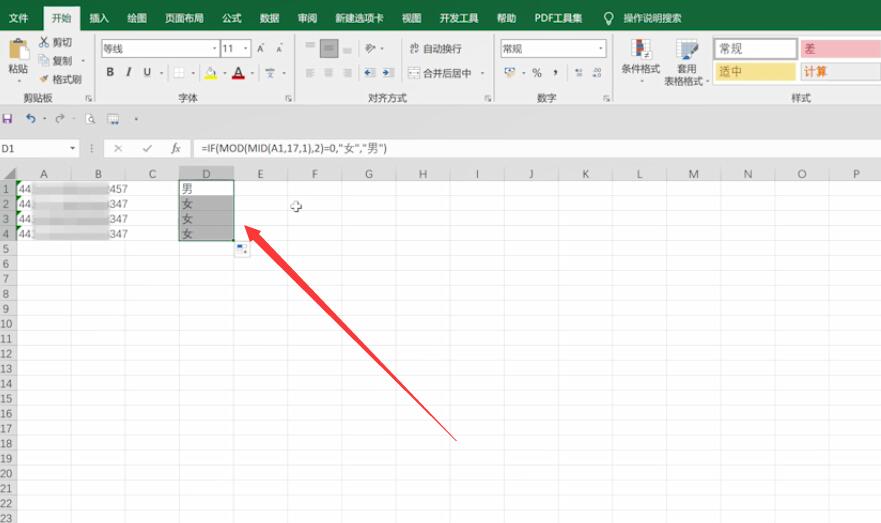Viewport: 881px width, 523px height.
Task: Click the increase decimal icon
Action: coord(579,73)
